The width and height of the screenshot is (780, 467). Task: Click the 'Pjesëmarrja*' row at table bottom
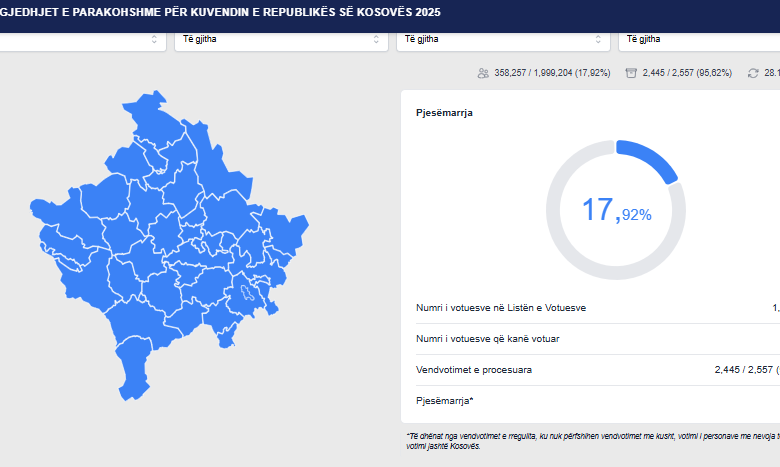pyautogui.click(x=445, y=401)
